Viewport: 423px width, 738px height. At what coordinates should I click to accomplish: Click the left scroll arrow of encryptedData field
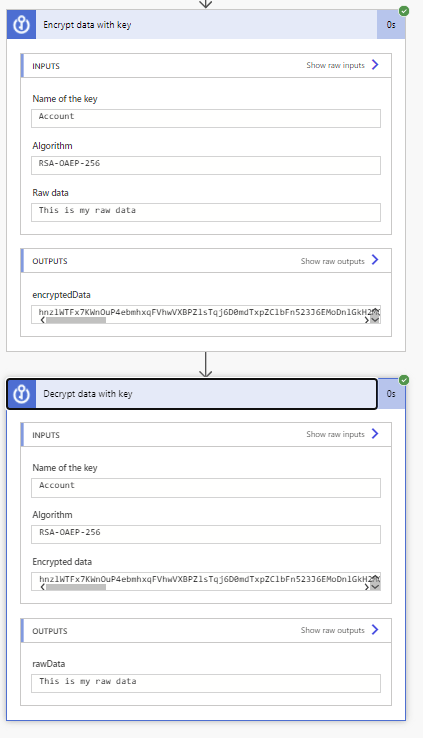coord(42,320)
